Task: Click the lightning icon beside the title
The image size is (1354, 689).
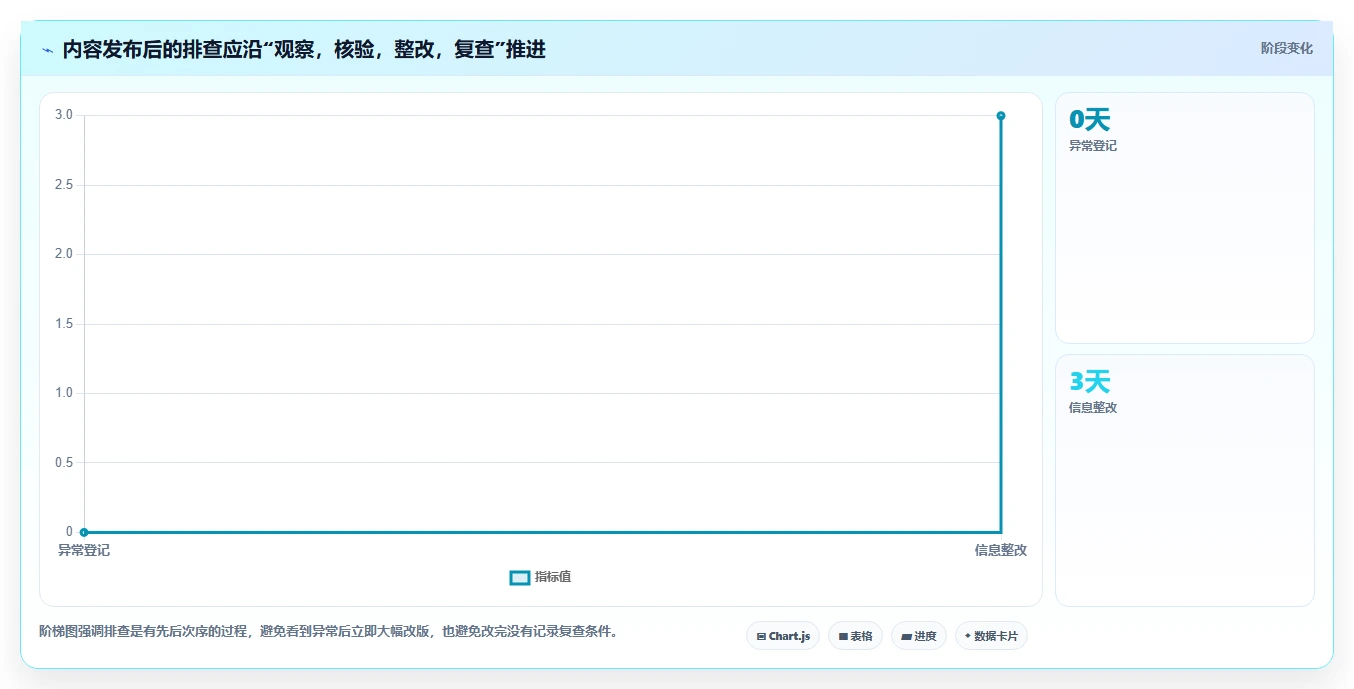Action: (x=47, y=50)
